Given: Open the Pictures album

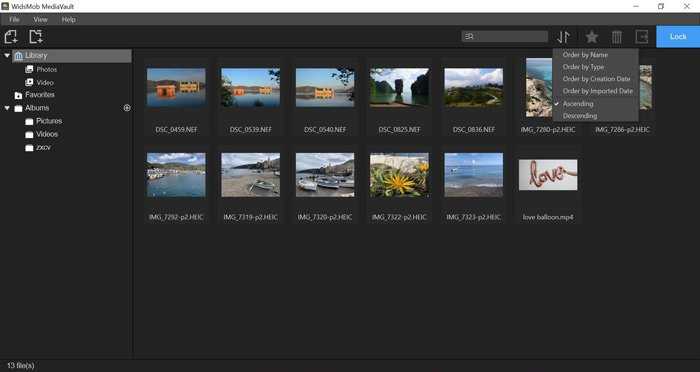Looking at the screenshot, I should [49, 121].
